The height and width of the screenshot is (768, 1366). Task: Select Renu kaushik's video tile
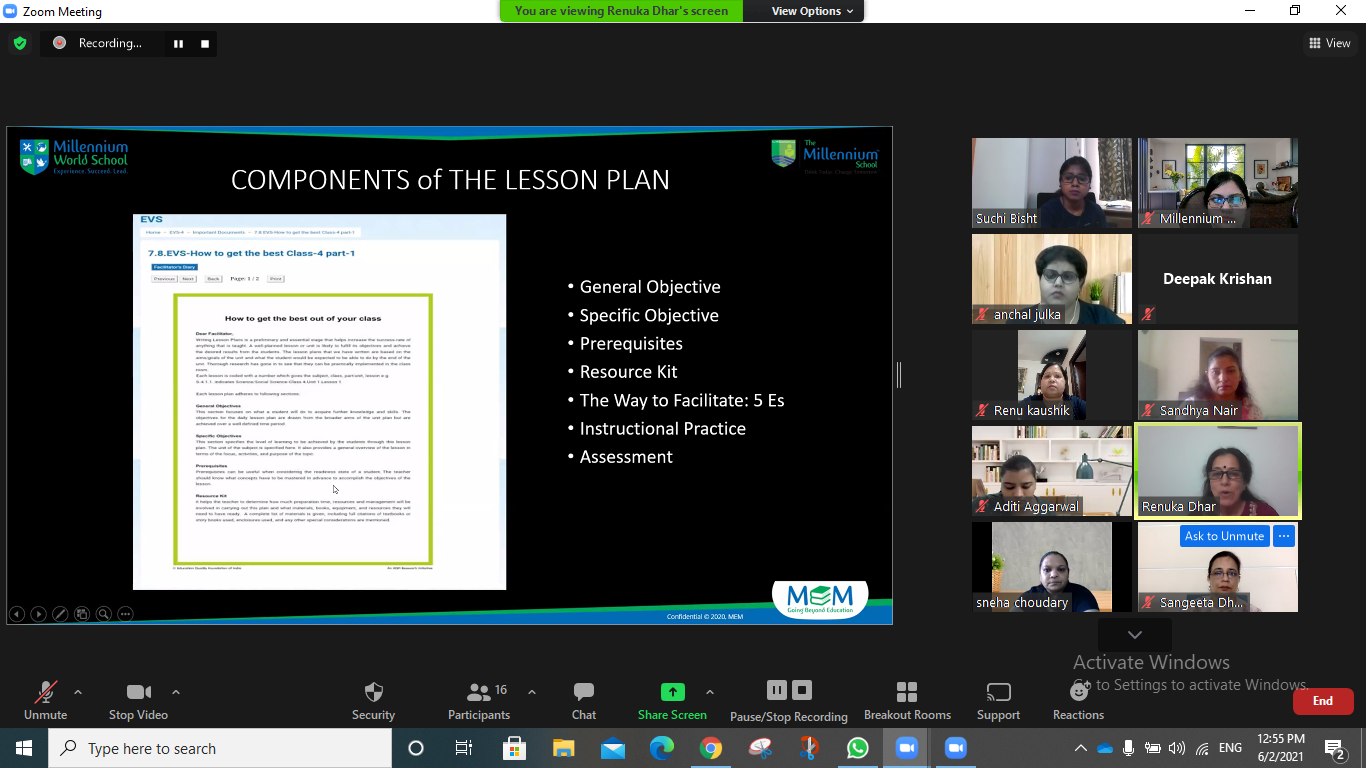point(1052,375)
